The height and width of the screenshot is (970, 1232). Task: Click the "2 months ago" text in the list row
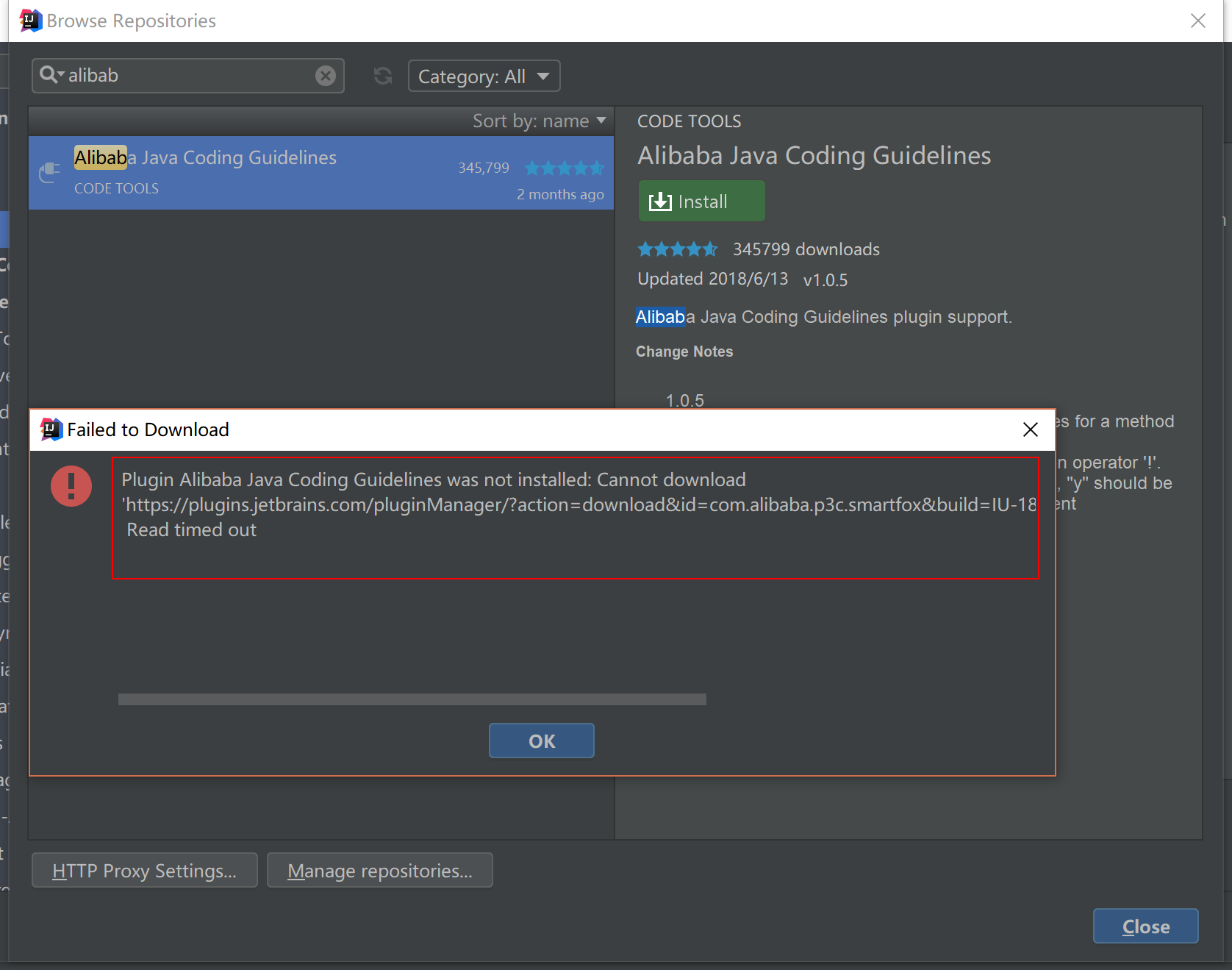click(x=560, y=194)
